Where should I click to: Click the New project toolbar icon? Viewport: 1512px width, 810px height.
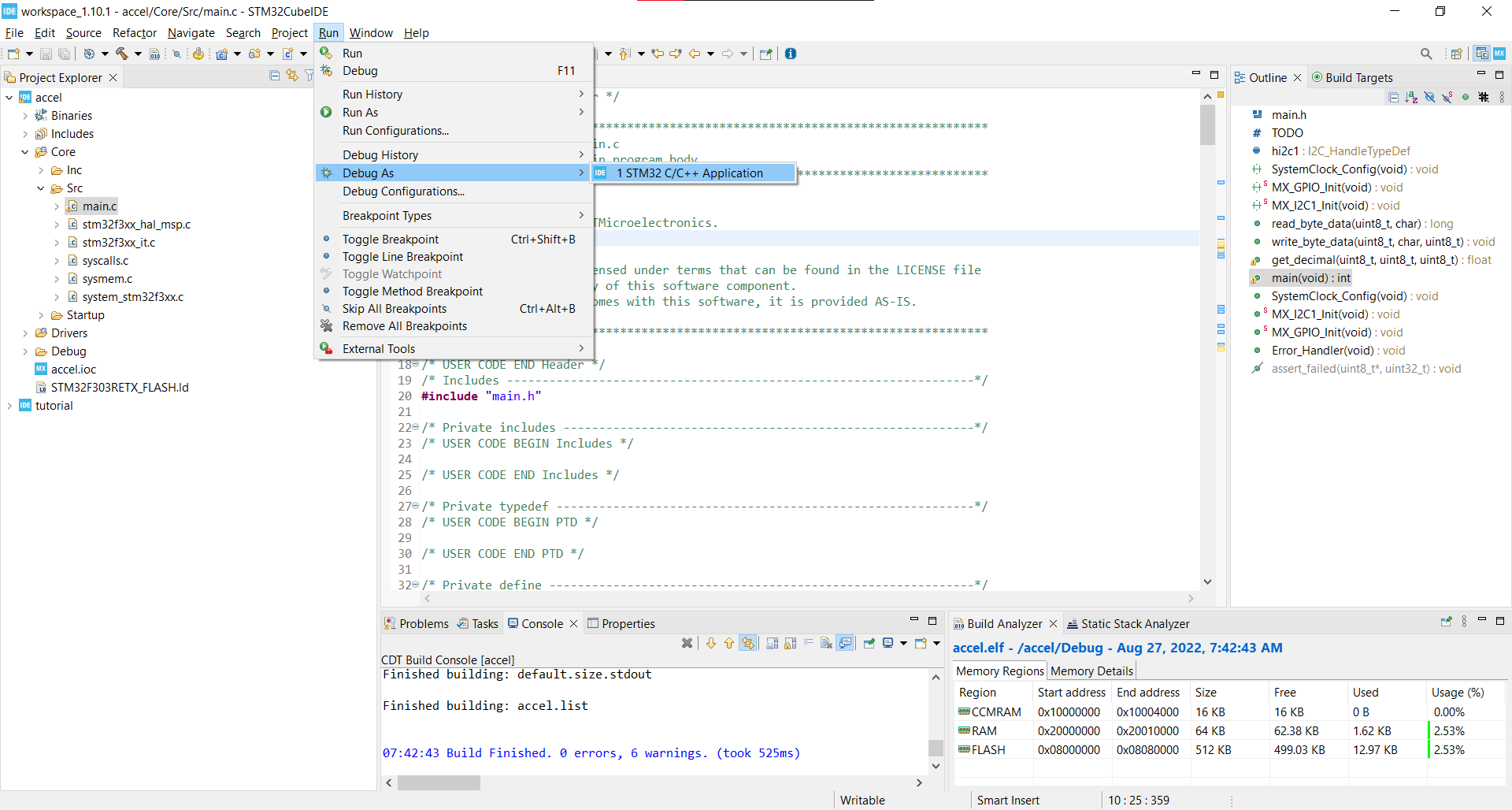point(13,54)
